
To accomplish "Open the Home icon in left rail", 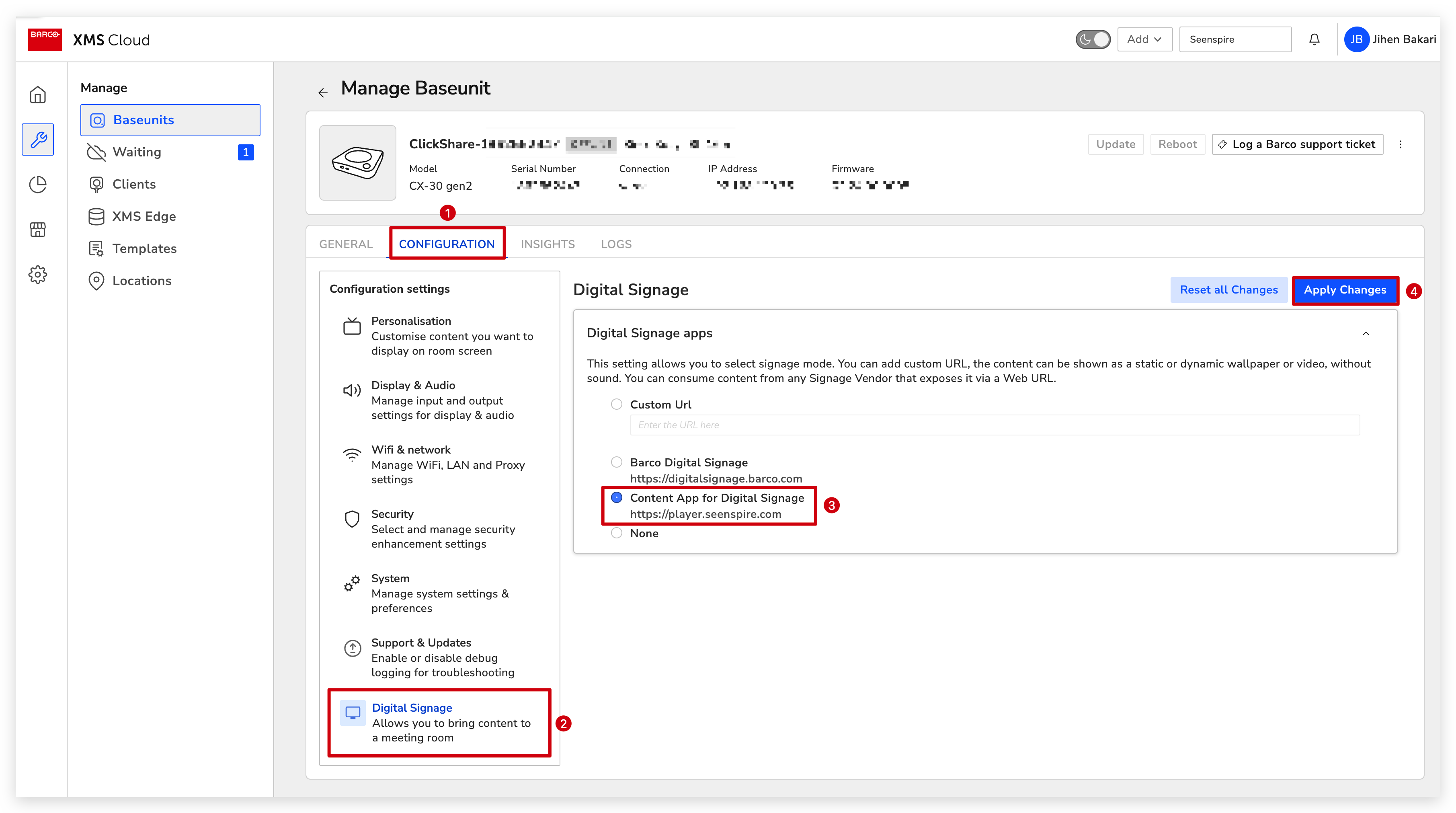I will pos(38,94).
